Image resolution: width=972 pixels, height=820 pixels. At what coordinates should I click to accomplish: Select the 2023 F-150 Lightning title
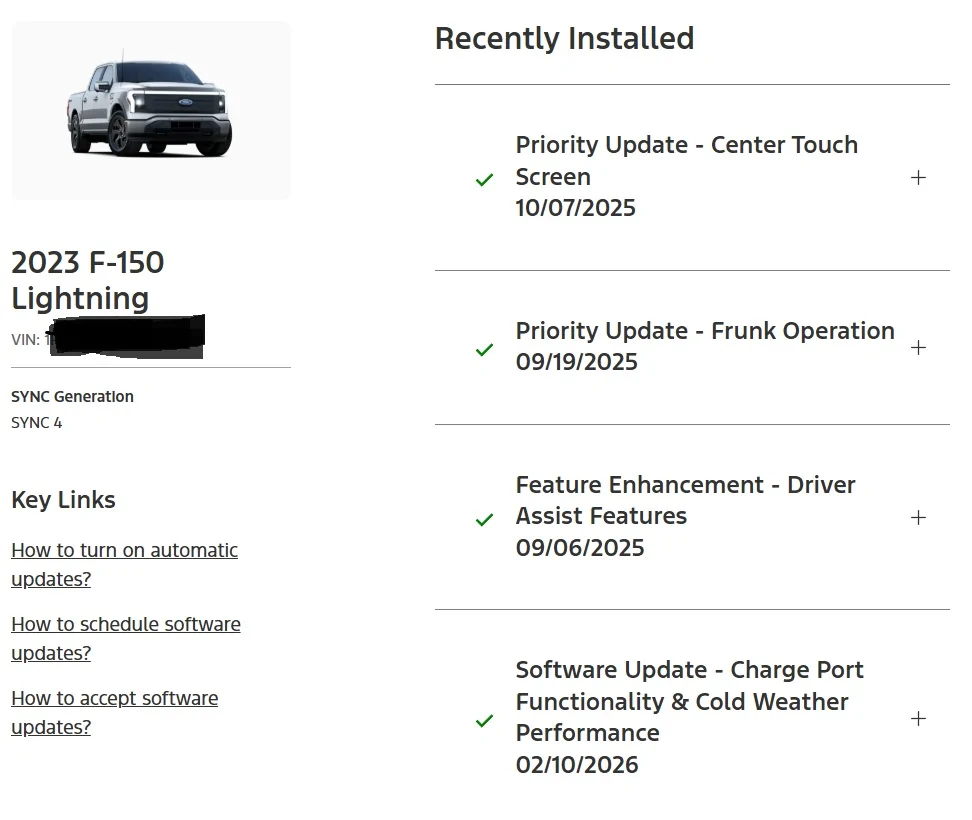(88, 280)
